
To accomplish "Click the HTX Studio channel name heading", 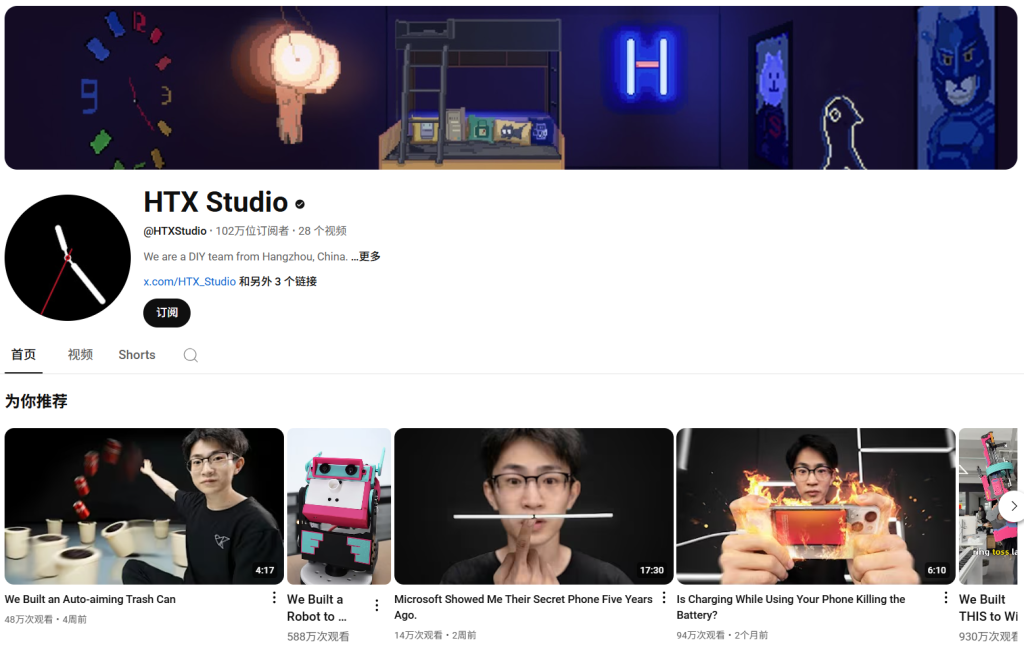I will point(216,202).
